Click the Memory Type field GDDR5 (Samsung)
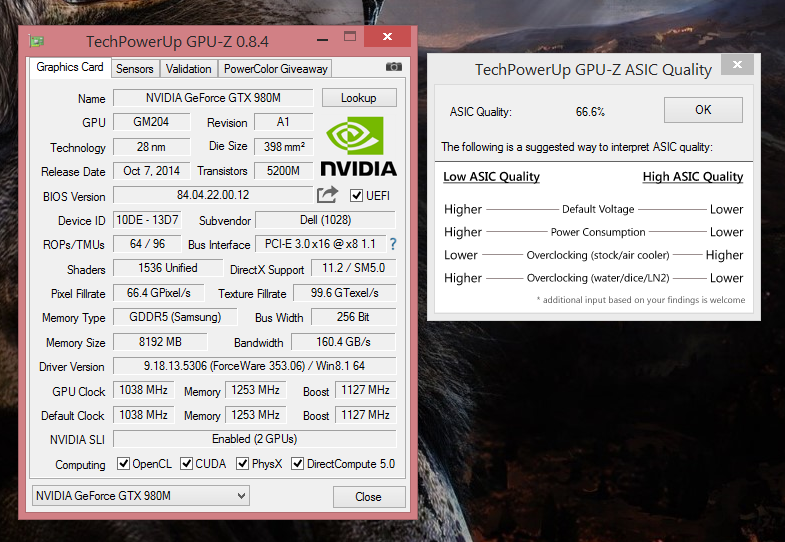Screen dimensions: 785x542 coord(175,317)
